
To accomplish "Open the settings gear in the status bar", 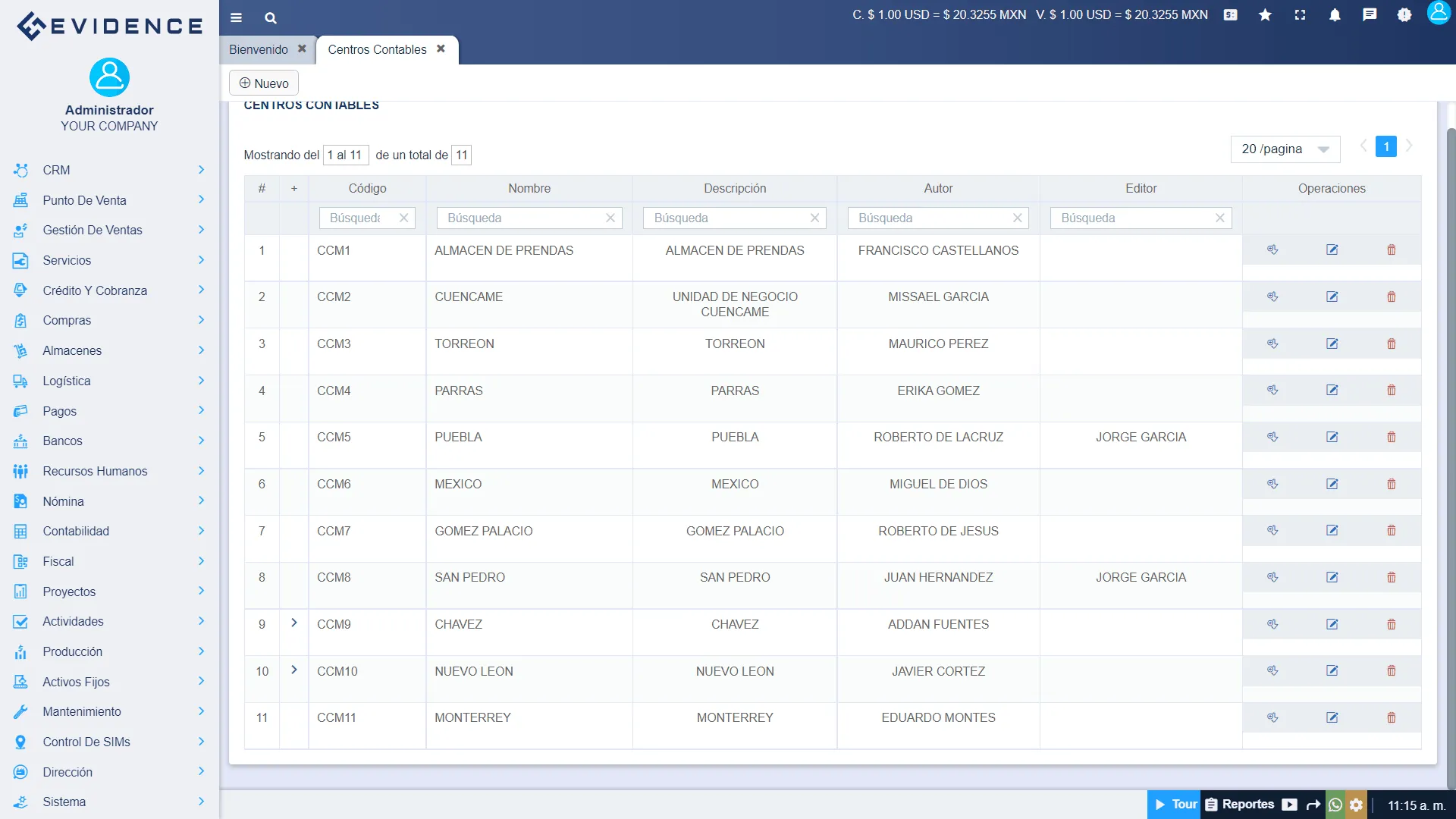I will pyautogui.click(x=1356, y=805).
